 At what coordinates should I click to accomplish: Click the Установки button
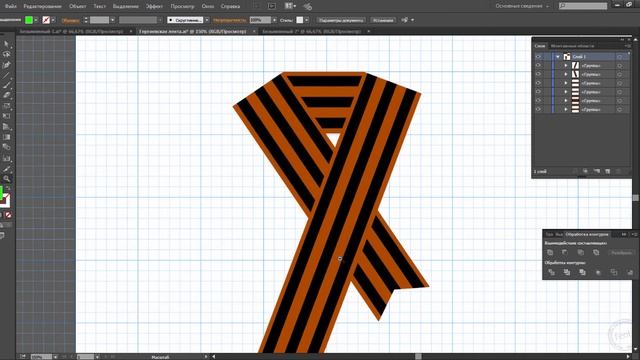point(383,20)
